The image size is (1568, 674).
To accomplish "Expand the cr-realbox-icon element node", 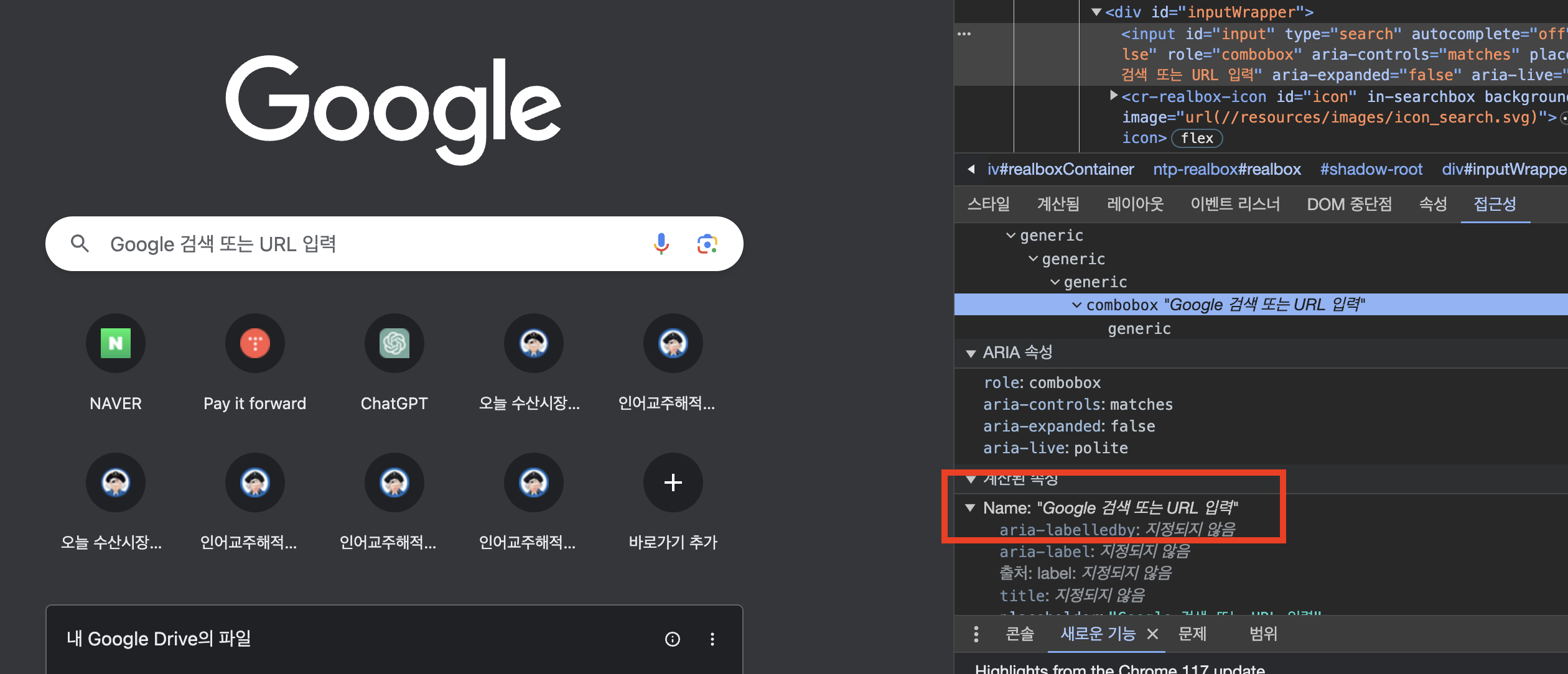I will coord(1114,96).
